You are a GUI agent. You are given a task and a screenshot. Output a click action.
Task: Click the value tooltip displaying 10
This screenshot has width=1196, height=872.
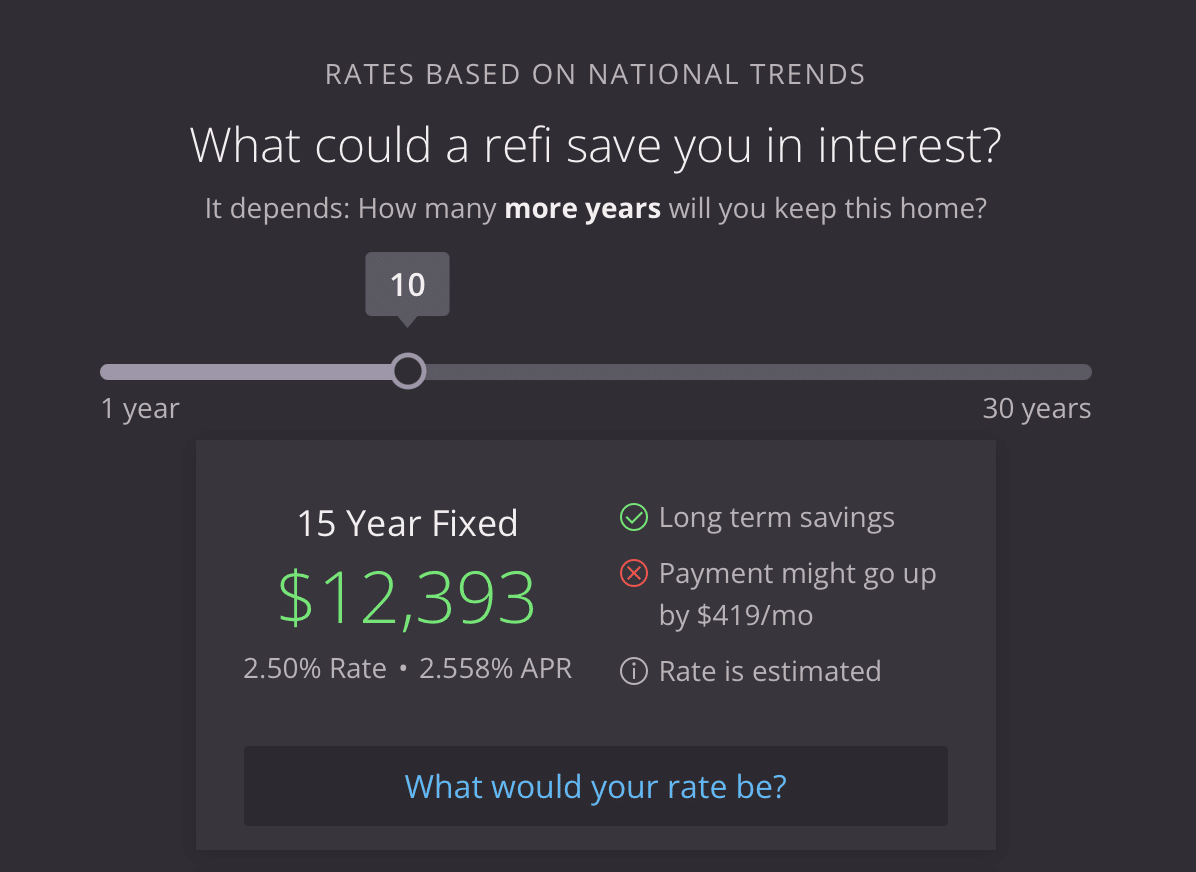tap(407, 284)
